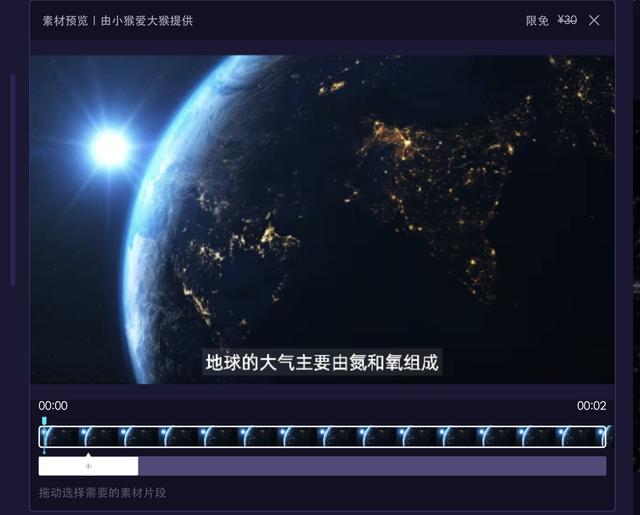This screenshot has width=640, height=515.
Task: Click the cyan playhead marker on the filmstrip
Action: [x=44, y=420]
